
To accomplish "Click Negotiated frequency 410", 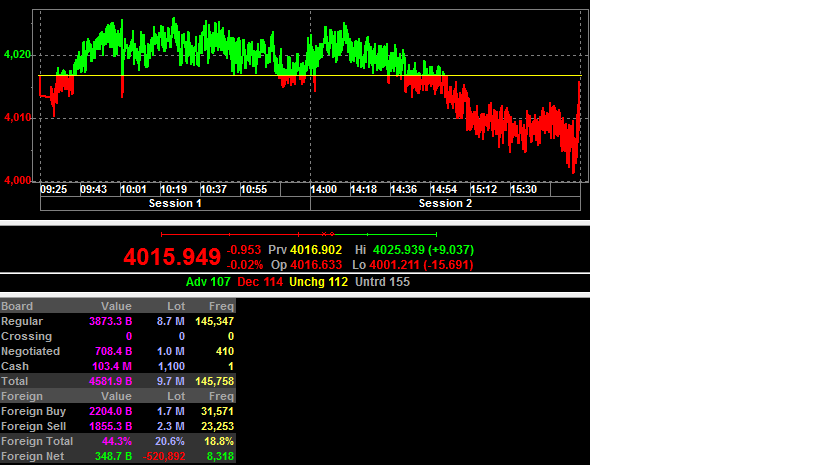I will (x=225, y=352).
